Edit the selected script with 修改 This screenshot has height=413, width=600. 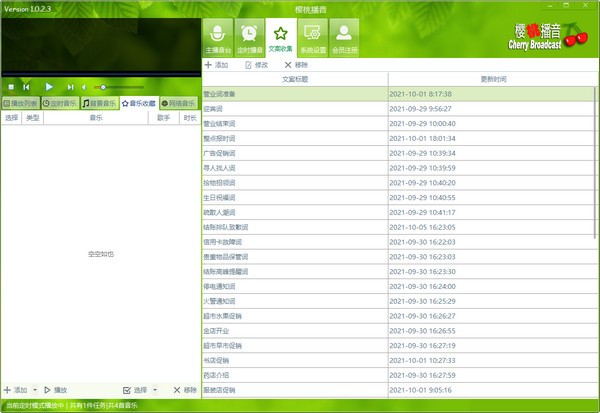click(x=256, y=65)
